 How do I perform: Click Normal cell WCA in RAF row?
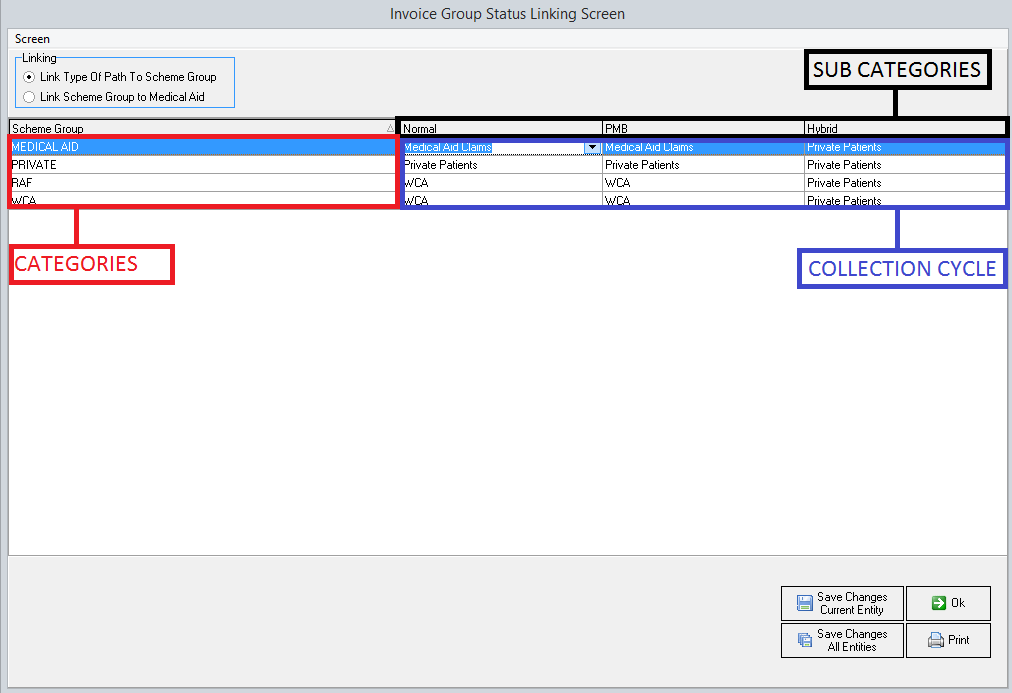click(501, 183)
